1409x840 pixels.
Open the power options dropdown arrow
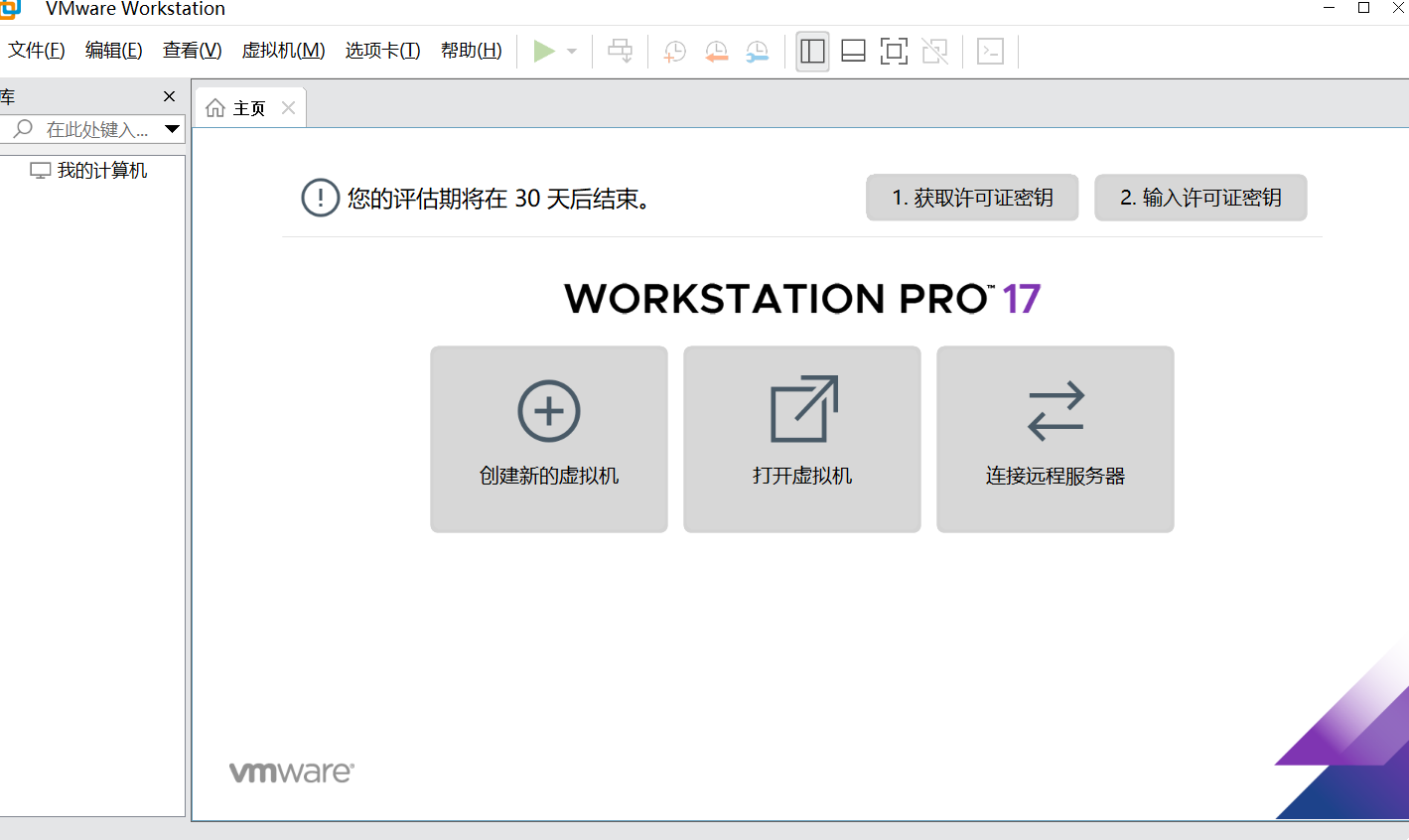tap(572, 51)
